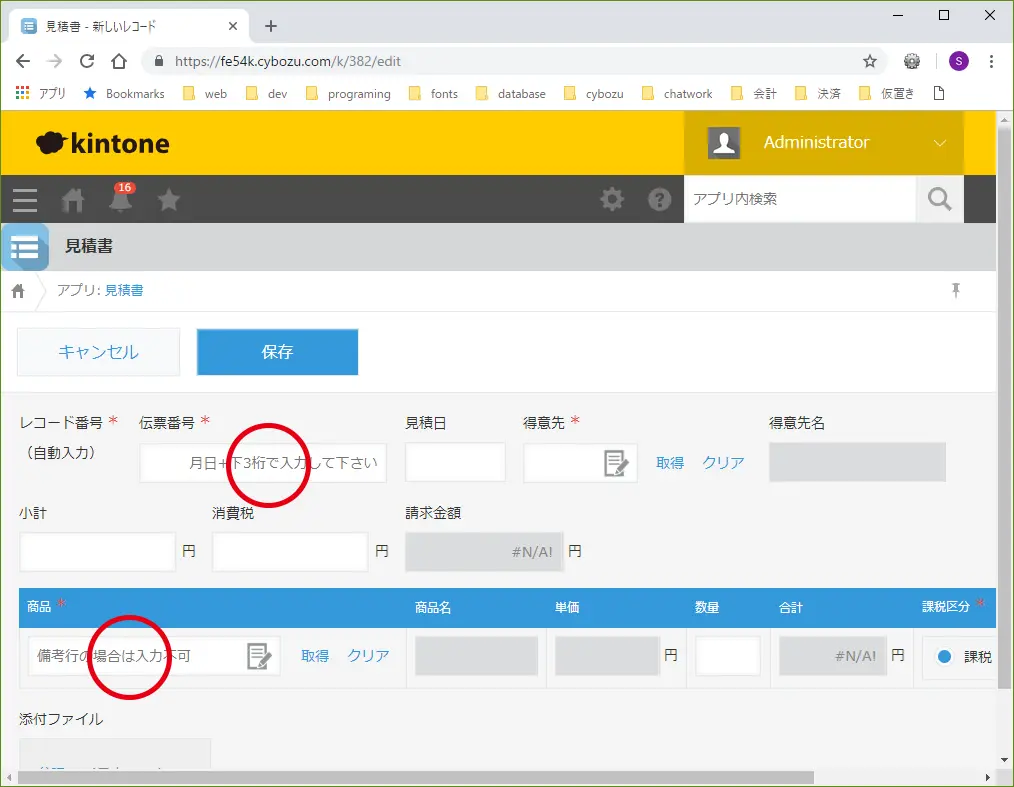The image size is (1014, 787).
Task: Open notifications bell with 16 badge
Action: 121,199
